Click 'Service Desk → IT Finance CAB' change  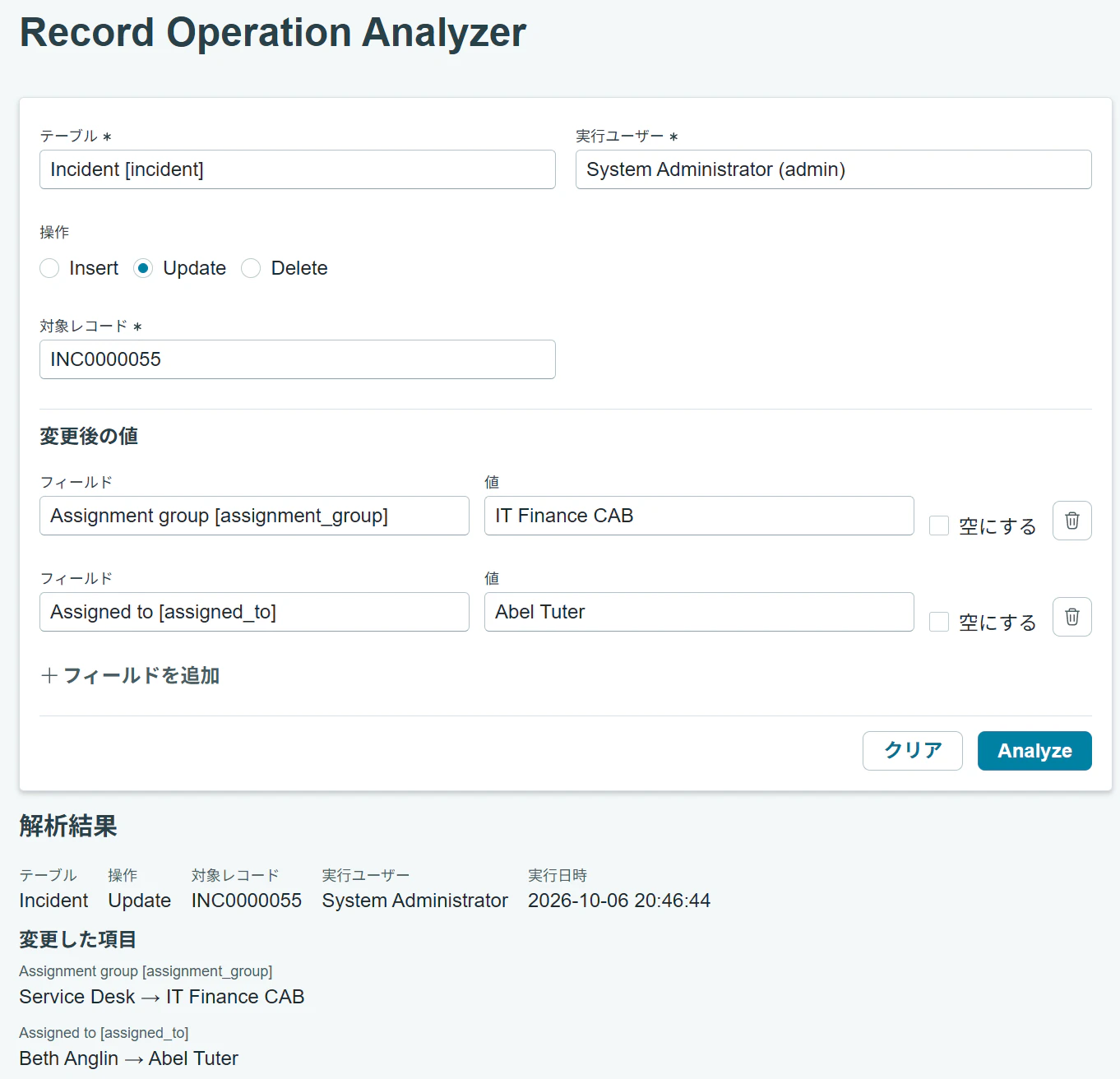point(162,997)
